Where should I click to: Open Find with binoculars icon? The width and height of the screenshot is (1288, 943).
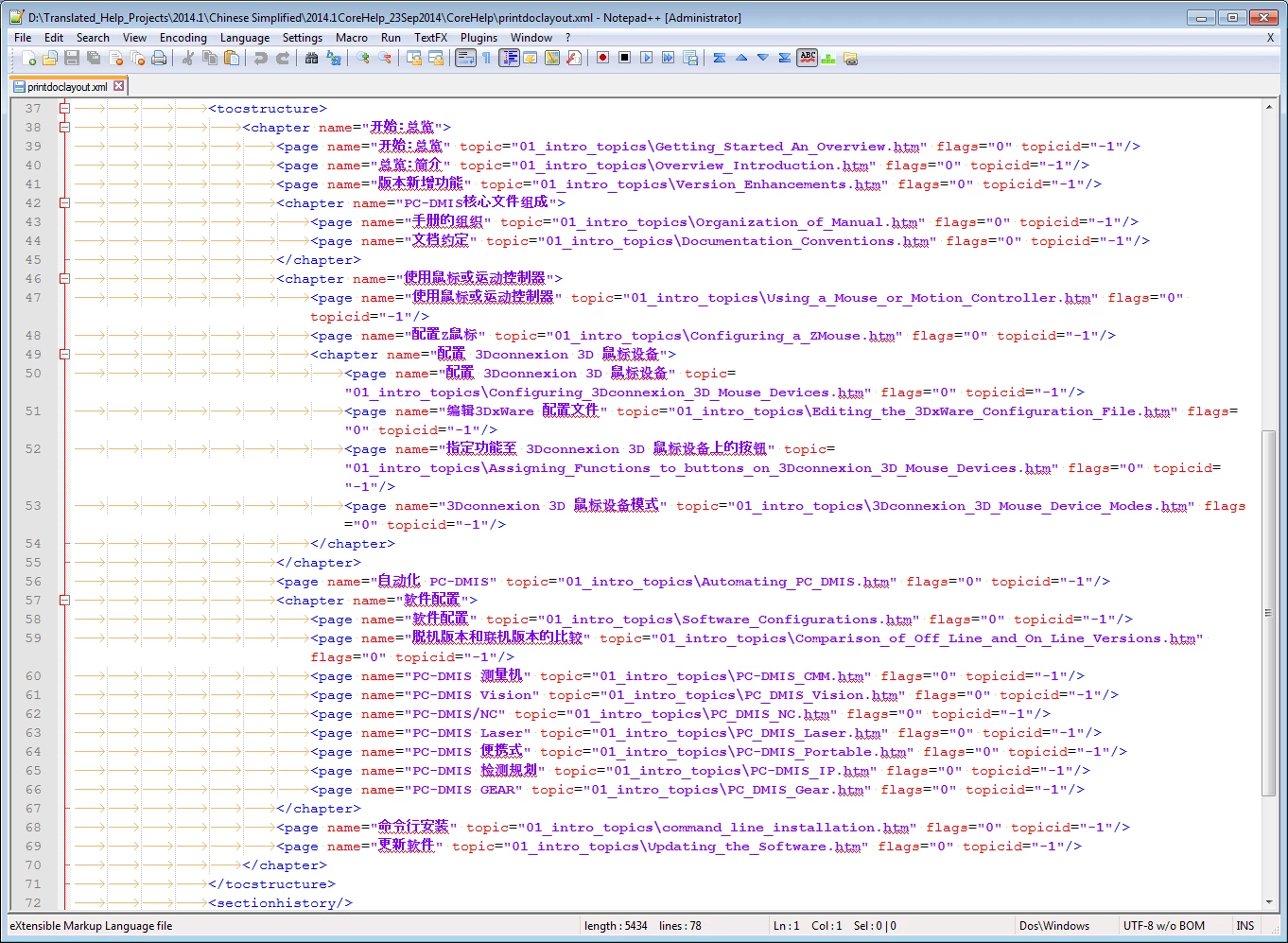[x=312, y=59]
